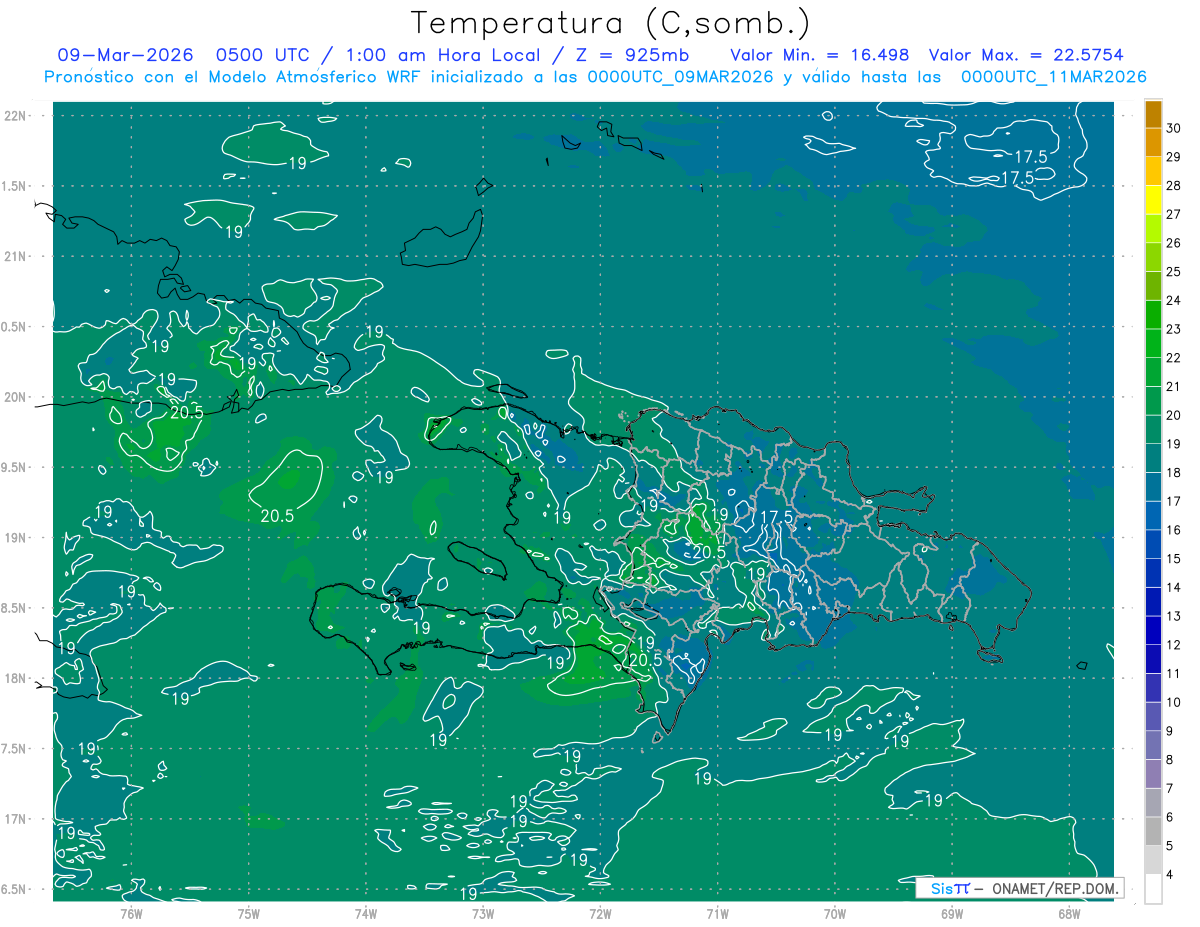Click the 22N latitude axis label
1200x927 pixels.
pyautogui.click(x=16, y=116)
